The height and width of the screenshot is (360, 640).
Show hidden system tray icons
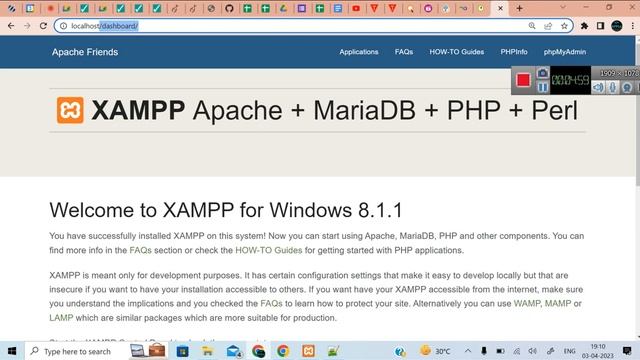coord(468,351)
